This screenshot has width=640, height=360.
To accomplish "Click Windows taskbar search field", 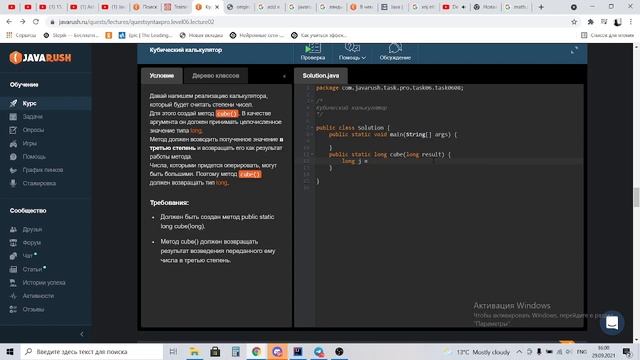I will 91,351.
